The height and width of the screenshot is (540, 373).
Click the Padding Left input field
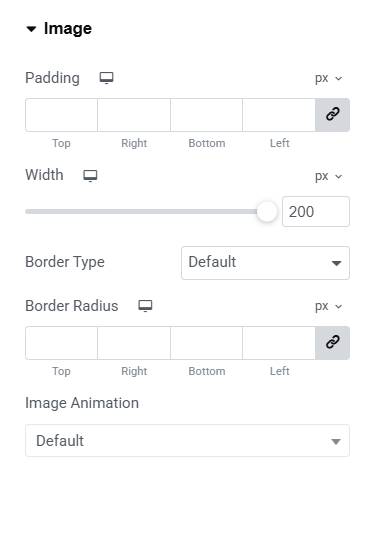[x=279, y=115]
